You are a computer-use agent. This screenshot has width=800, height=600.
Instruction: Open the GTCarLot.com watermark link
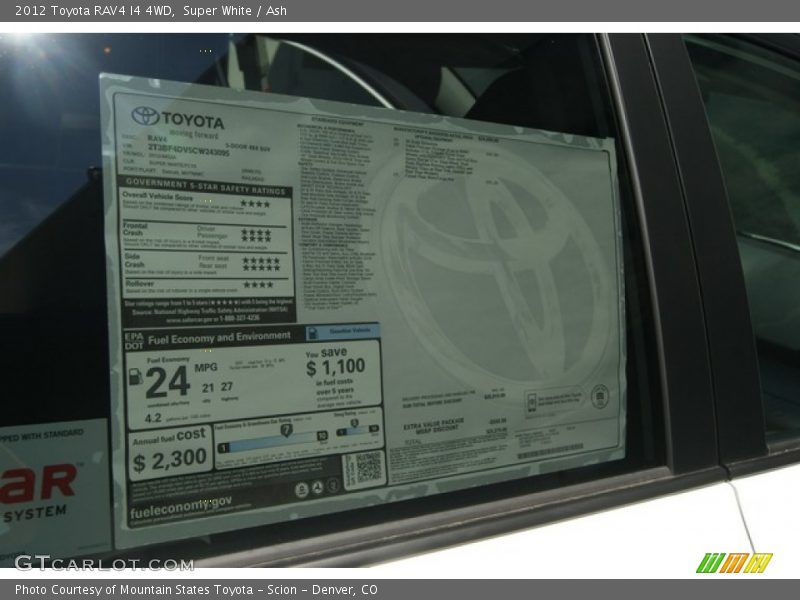click(103, 563)
